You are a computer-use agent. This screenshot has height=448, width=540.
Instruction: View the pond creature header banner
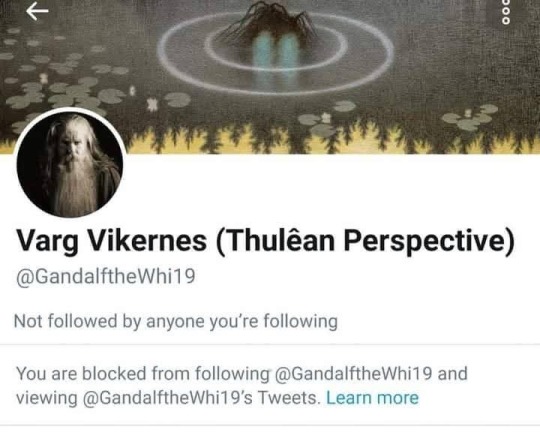click(x=270, y=76)
